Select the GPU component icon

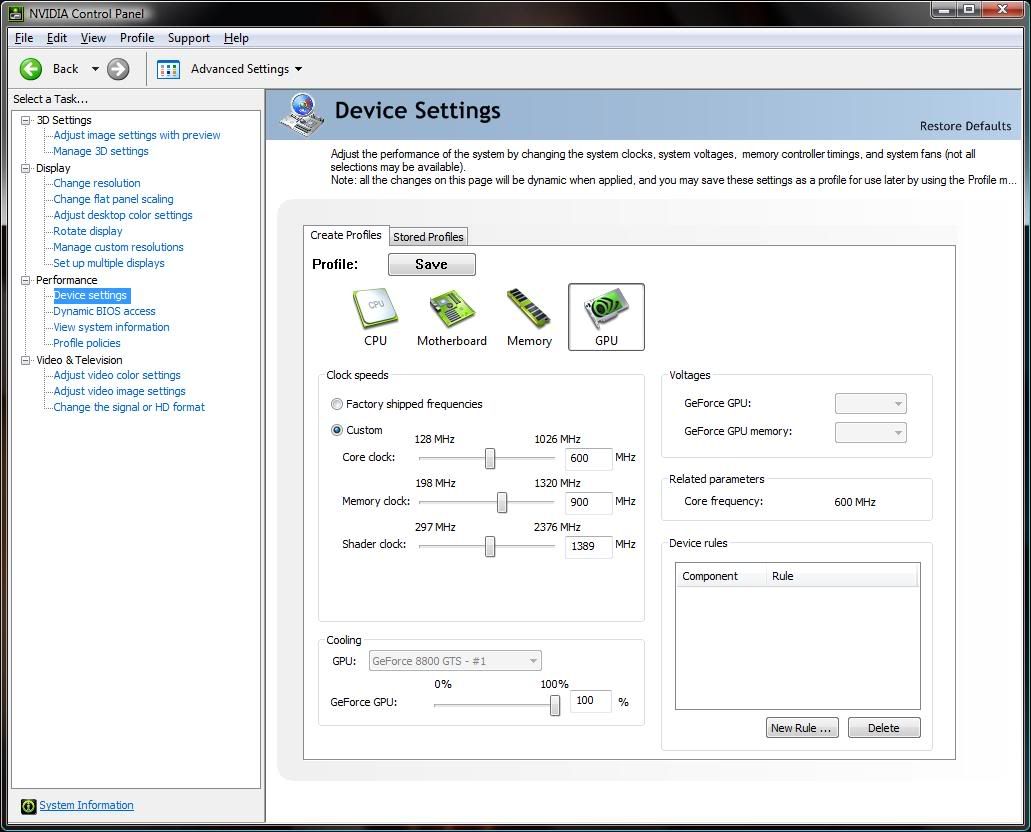(x=606, y=317)
